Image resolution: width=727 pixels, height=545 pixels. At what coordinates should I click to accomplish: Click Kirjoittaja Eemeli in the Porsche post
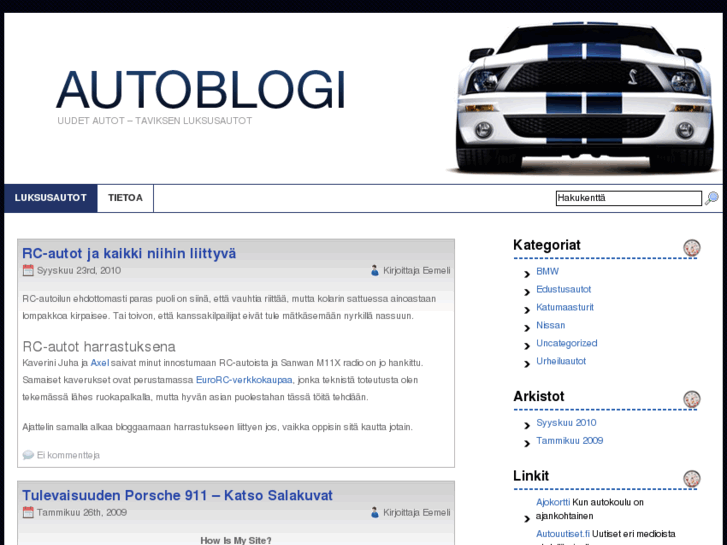tap(416, 513)
